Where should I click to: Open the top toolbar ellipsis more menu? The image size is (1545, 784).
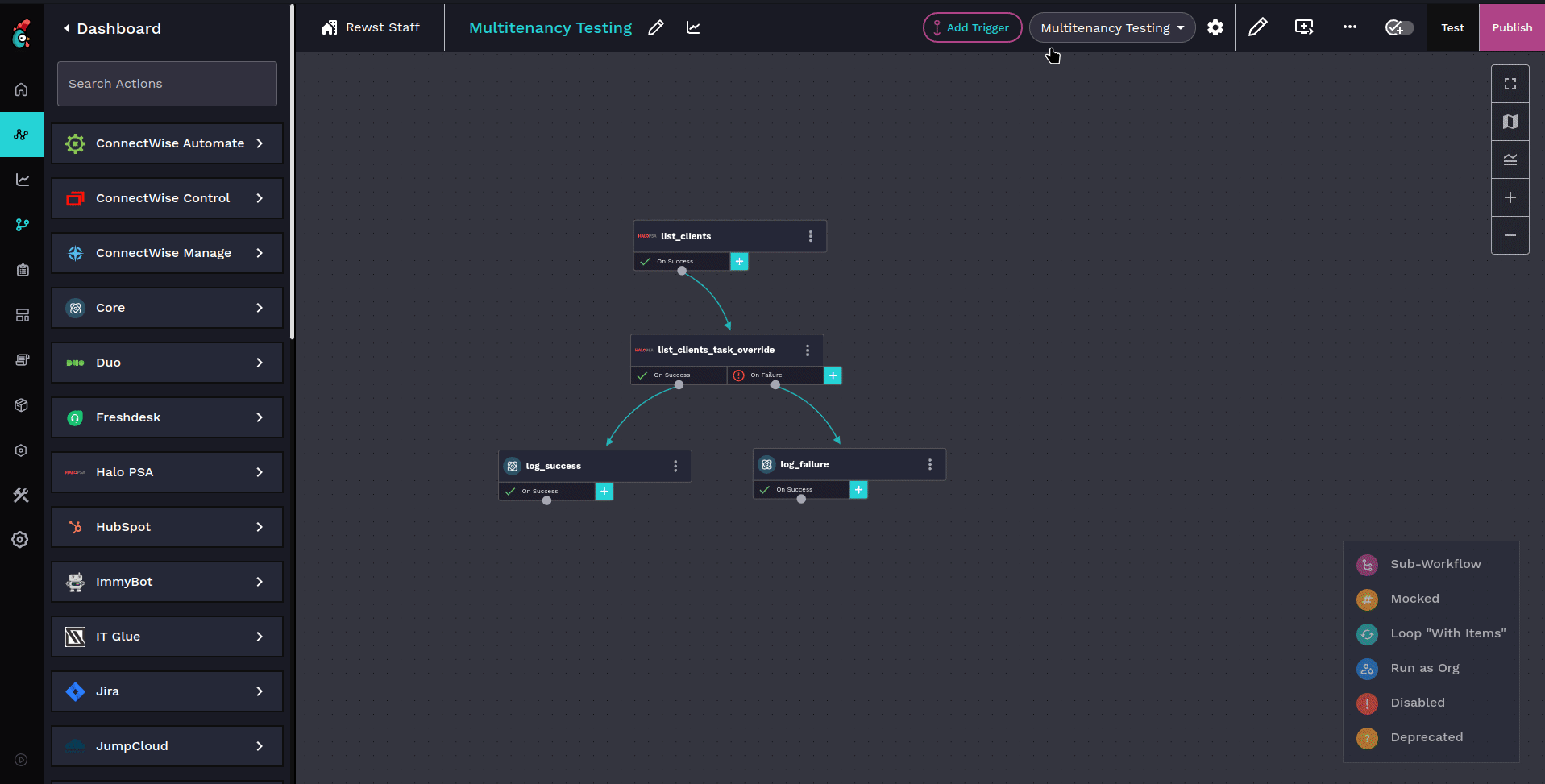coord(1349,27)
